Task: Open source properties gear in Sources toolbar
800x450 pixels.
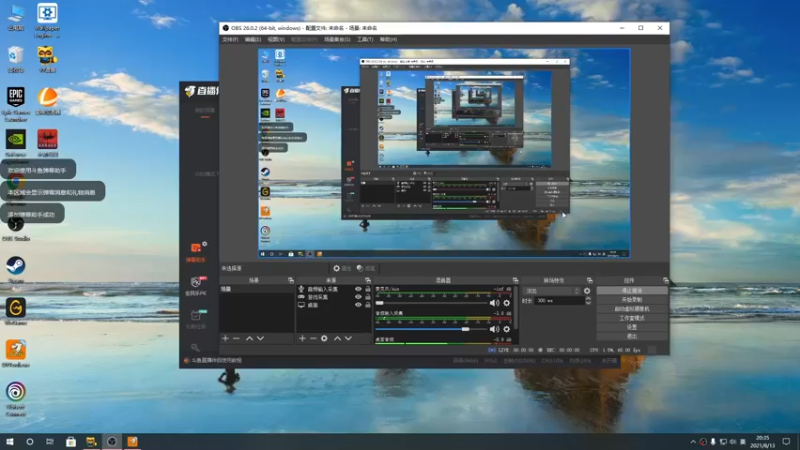Action: [324, 338]
